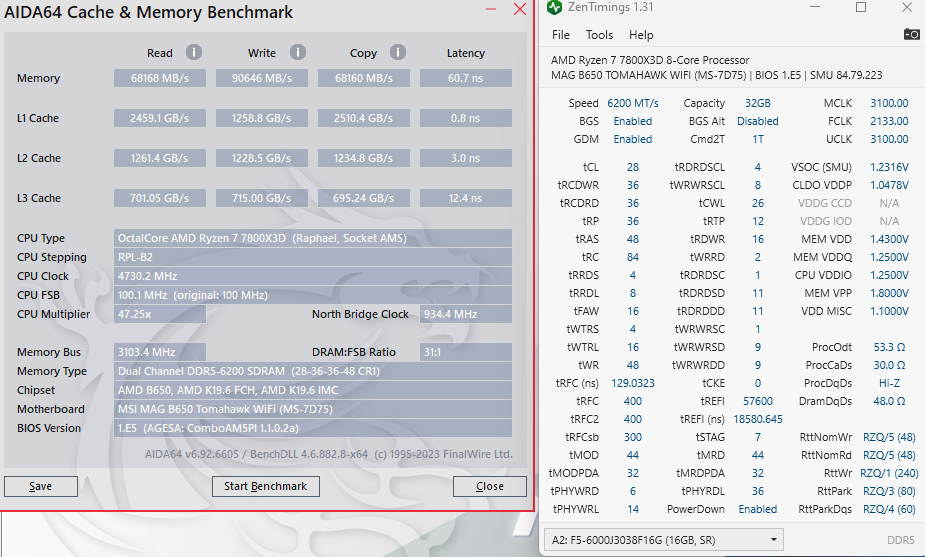
Task: Click the tREFI value 57600
Action: (x=758, y=401)
